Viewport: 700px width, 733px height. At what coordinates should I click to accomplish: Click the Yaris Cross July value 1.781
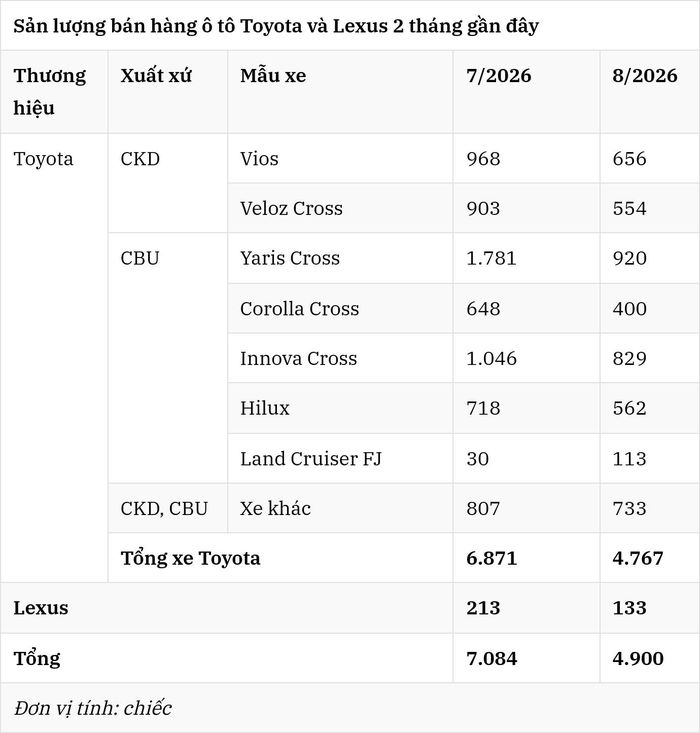click(x=491, y=258)
